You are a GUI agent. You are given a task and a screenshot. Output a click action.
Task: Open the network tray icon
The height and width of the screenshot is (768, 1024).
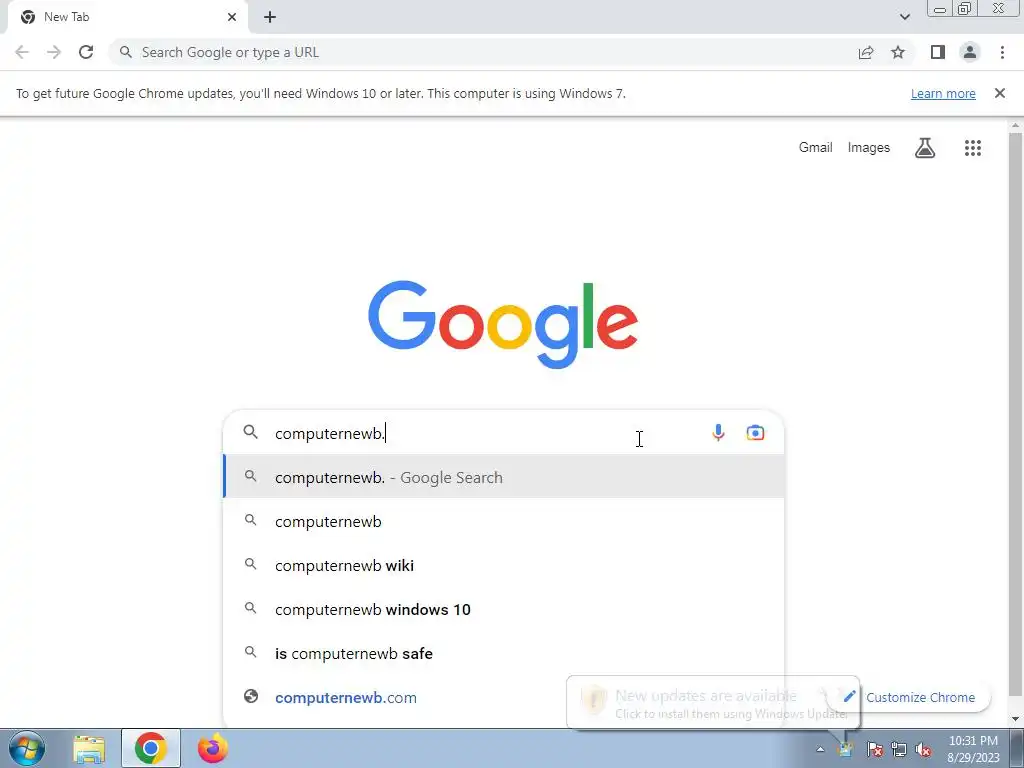pos(899,749)
